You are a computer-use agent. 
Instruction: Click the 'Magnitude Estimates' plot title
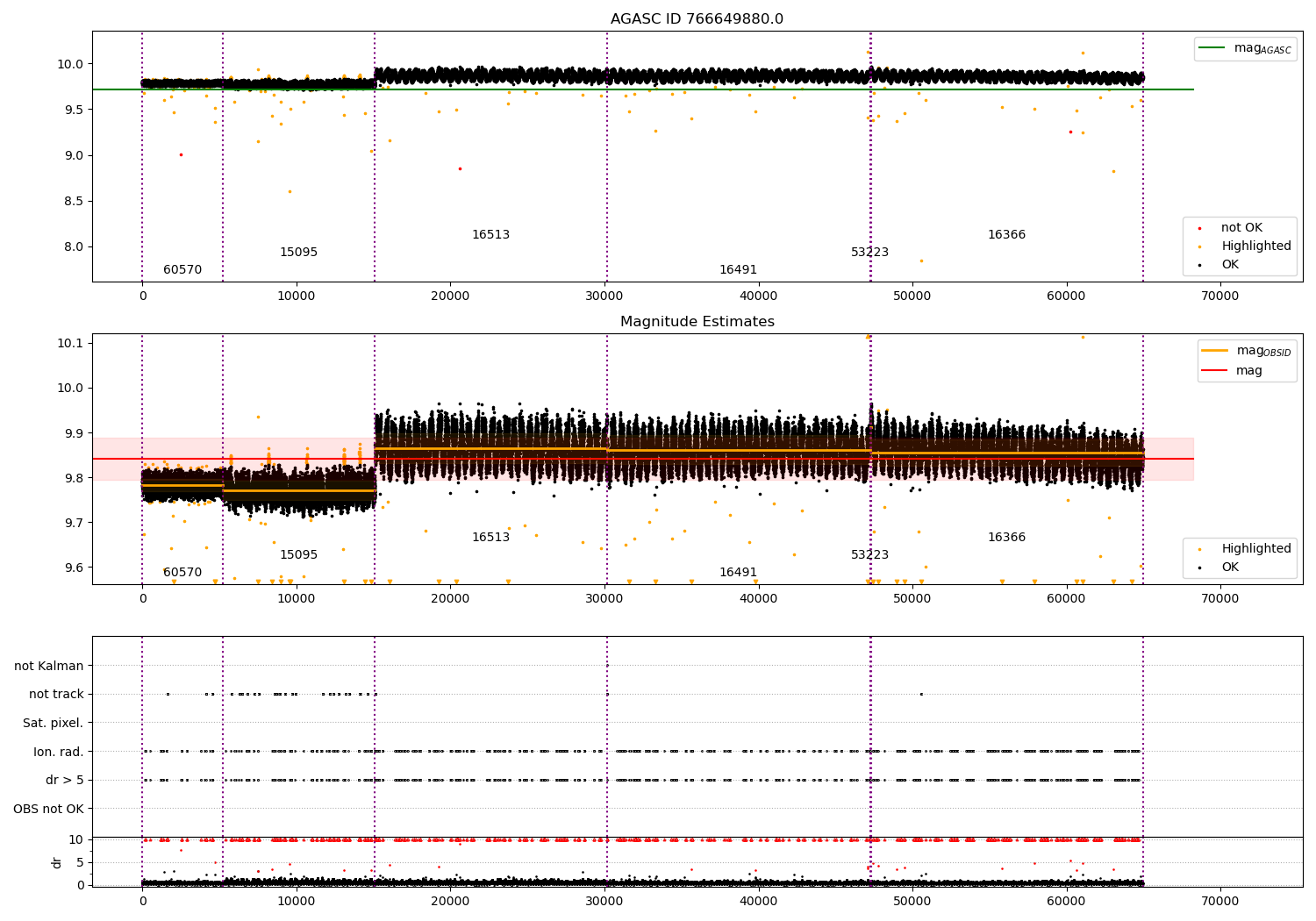tap(697, 322)
